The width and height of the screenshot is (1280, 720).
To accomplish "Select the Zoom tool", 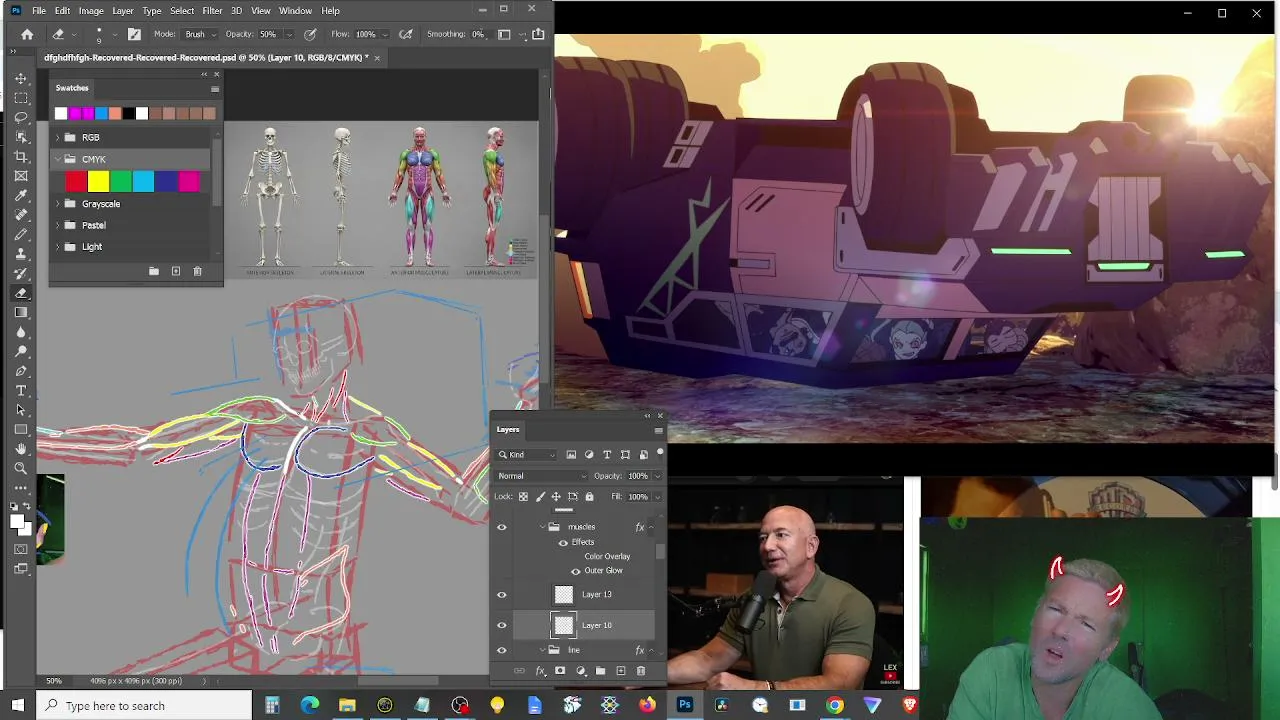I will pos(21,468).
